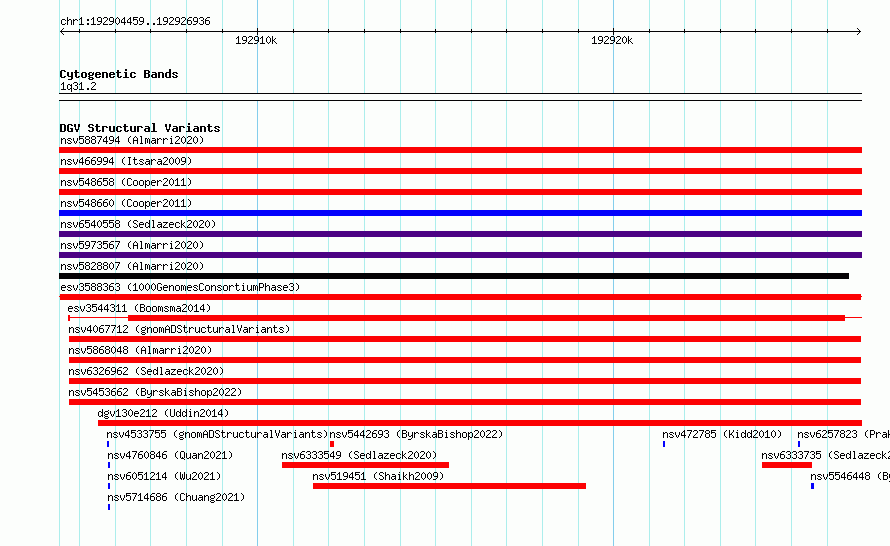Select the red nsv5887494 variant bar

460,150
